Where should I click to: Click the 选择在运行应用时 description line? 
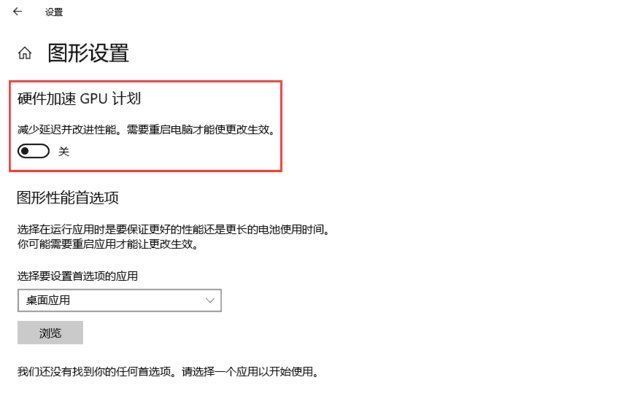173,229
